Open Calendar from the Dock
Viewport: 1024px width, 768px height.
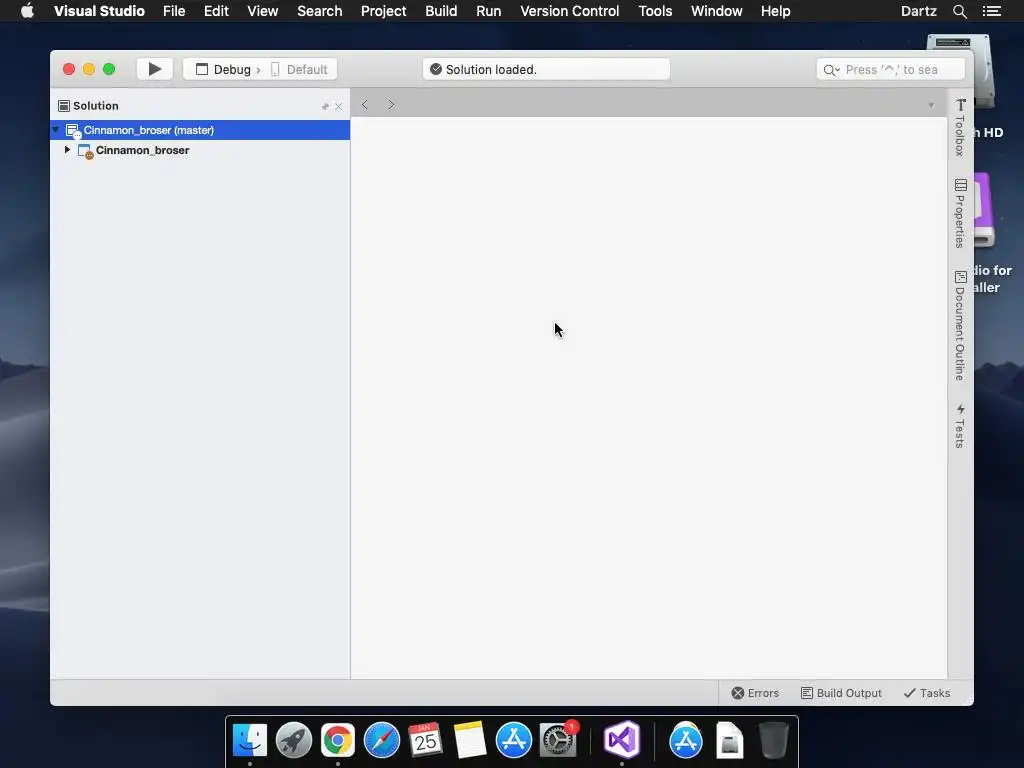426,740
